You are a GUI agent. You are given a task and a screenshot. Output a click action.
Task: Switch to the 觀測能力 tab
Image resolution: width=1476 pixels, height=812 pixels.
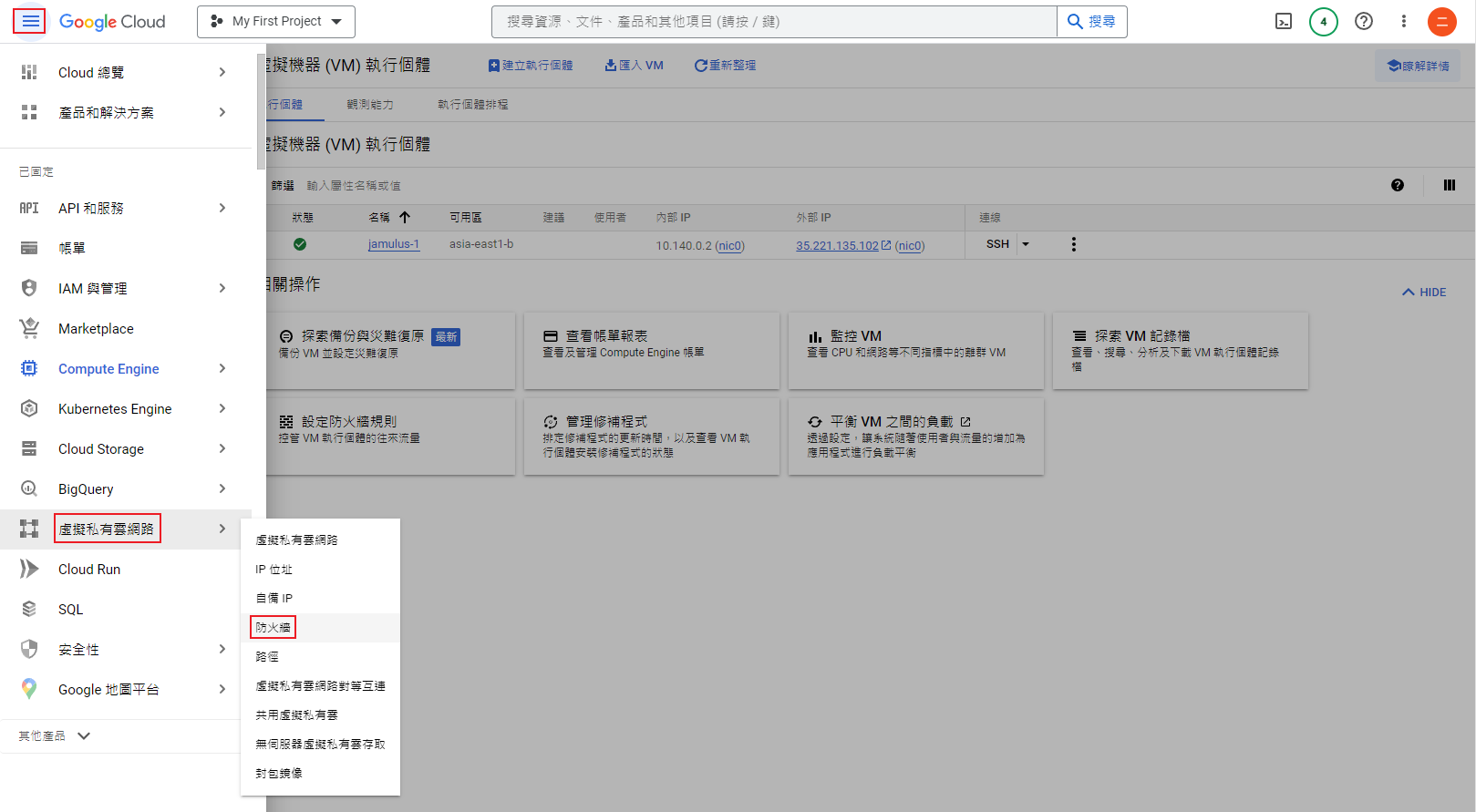[369, 105]
